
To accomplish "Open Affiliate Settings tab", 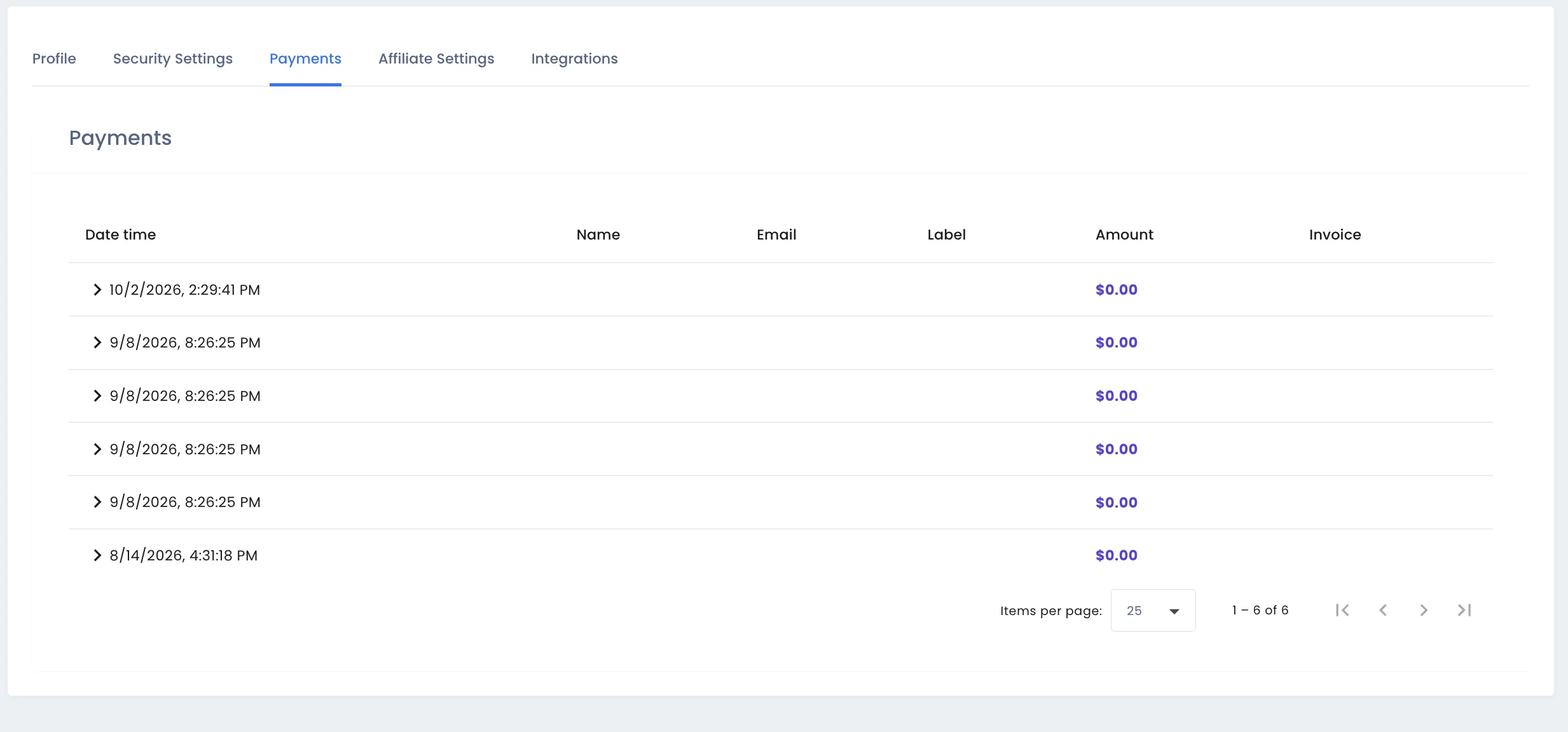I will [x=436, y=58].
